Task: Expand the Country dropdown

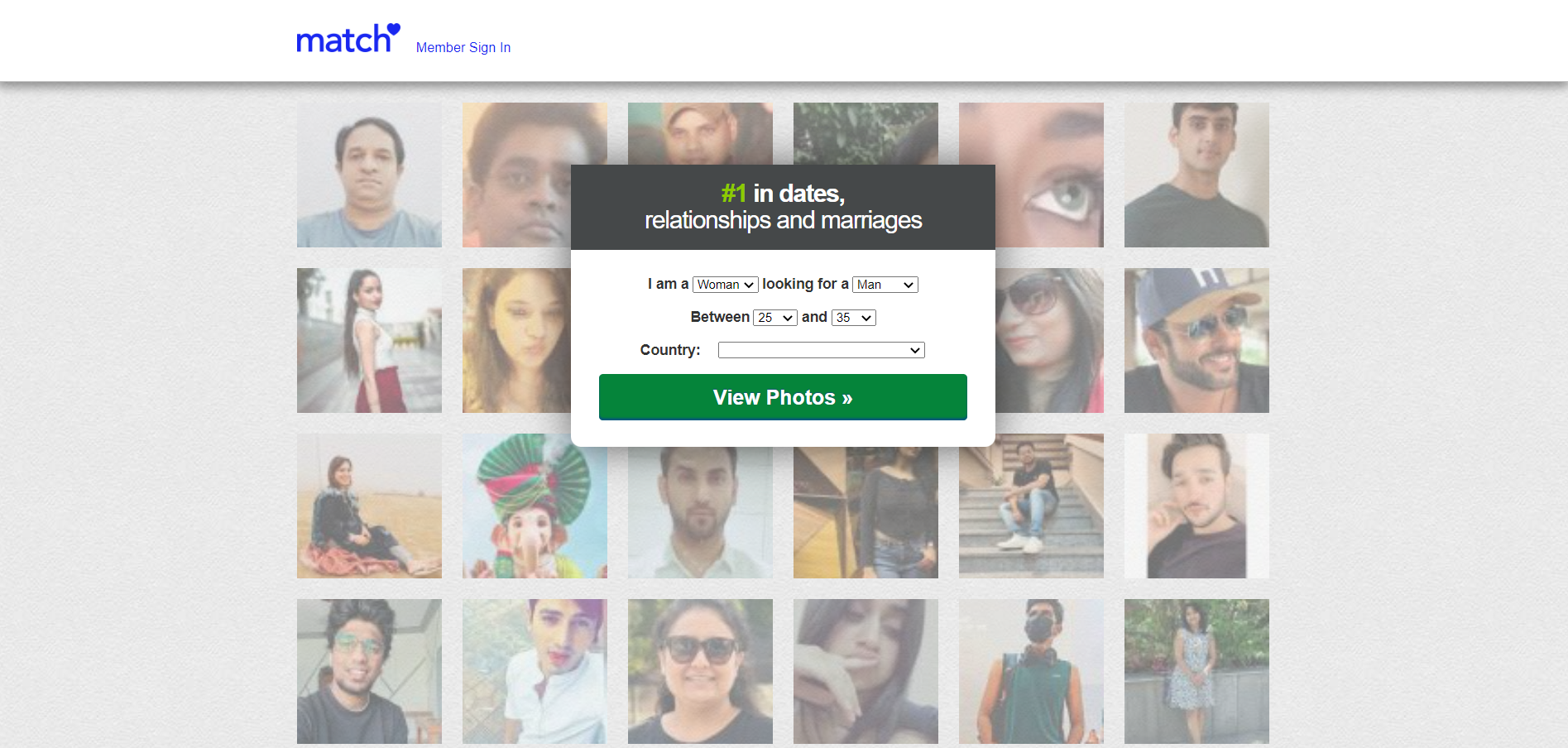Action: tap(822, 350)
